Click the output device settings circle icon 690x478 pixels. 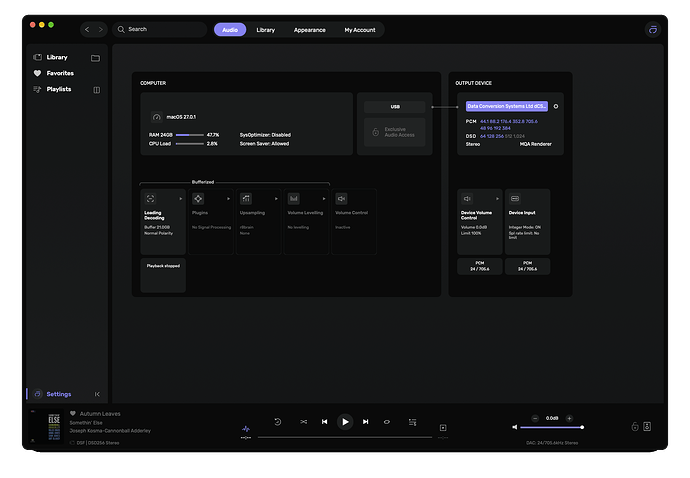point(556,106)
